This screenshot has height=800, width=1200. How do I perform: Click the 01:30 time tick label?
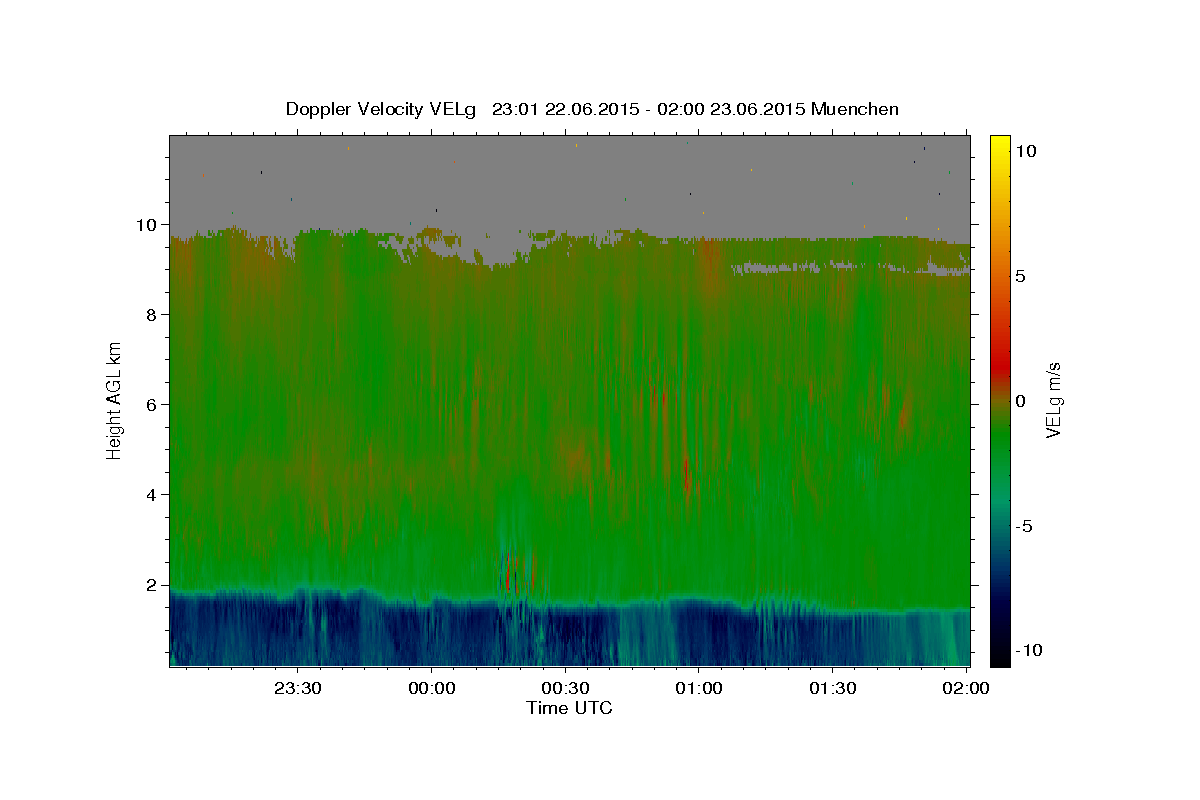(832, 688)
